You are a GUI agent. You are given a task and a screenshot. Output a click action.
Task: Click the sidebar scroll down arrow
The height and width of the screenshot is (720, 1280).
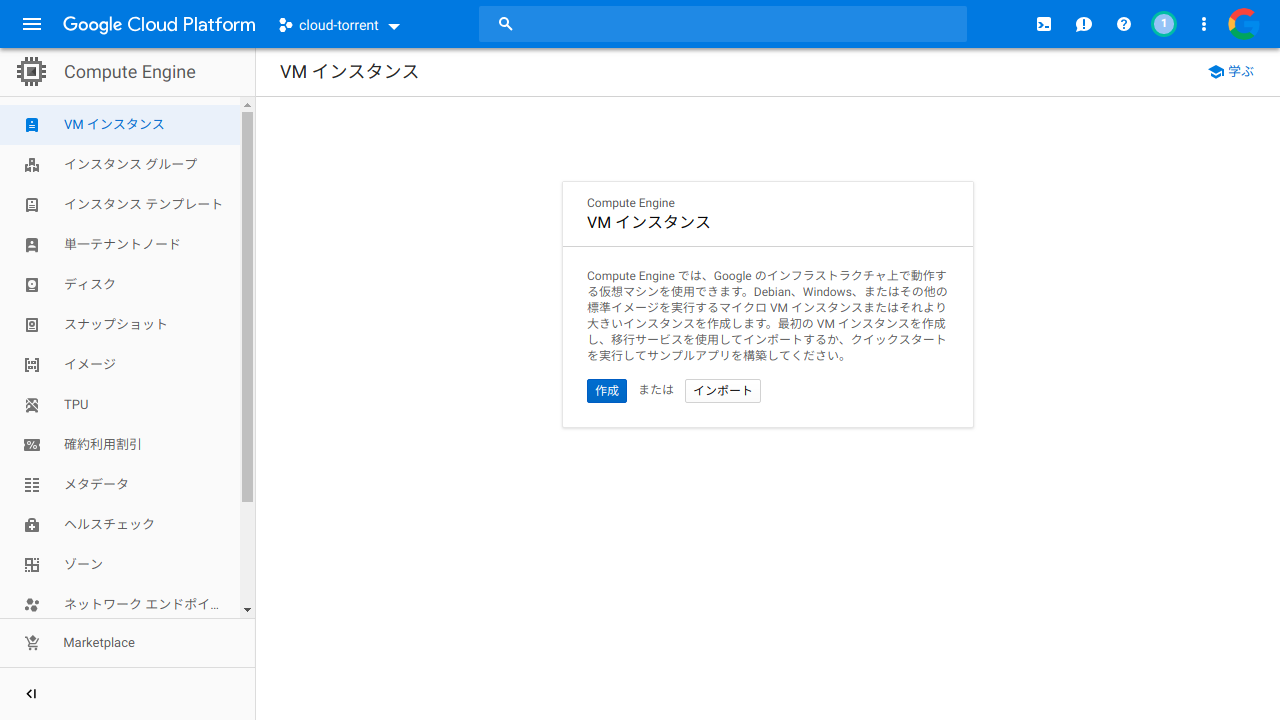pyautogui.click(x=248, y=610)
